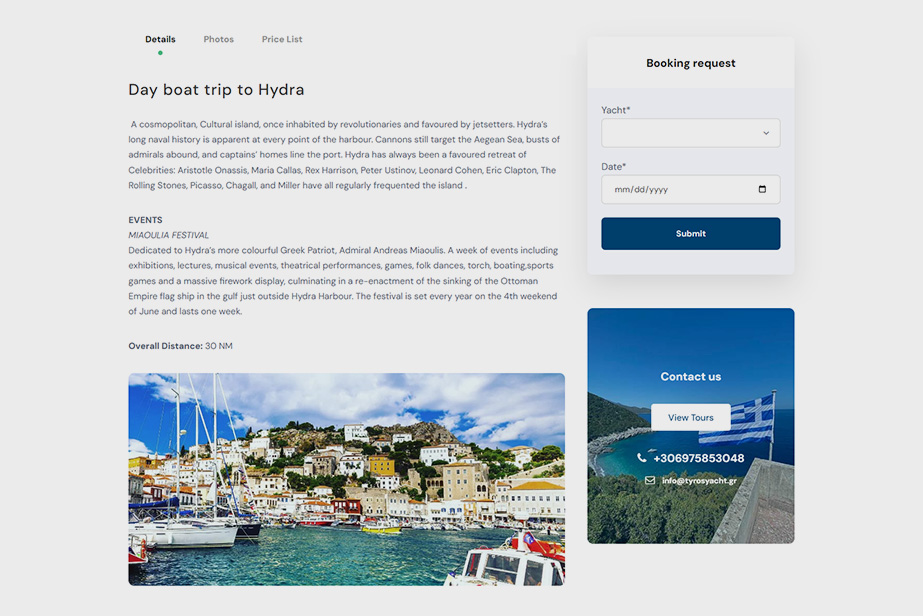The image size is (923, 616).
Task: Click the Date* field label
Action: tap(613, 167)
